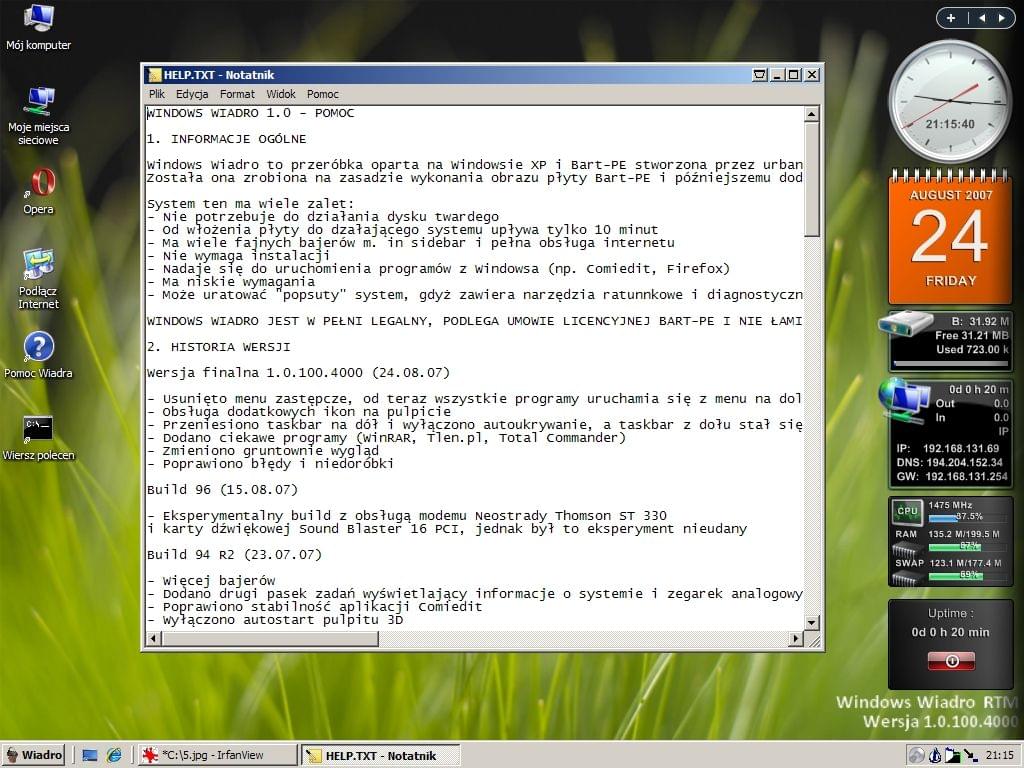
Task: Click the orange calendar gadget showing 24
Action: (x=950, y=236)
